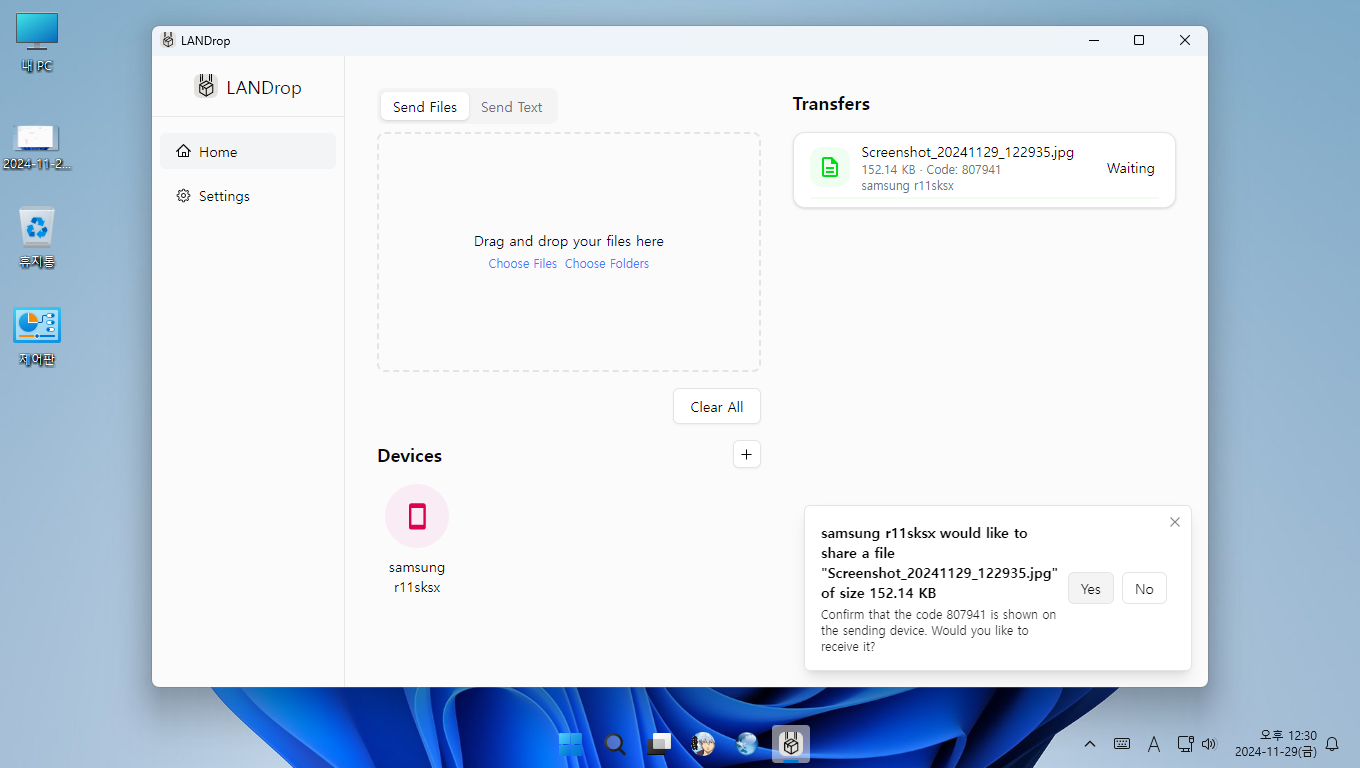Viewport: 1360px width, 768px height.
Task: Switch to the Send Text tab
Action: tap(512, 107)
